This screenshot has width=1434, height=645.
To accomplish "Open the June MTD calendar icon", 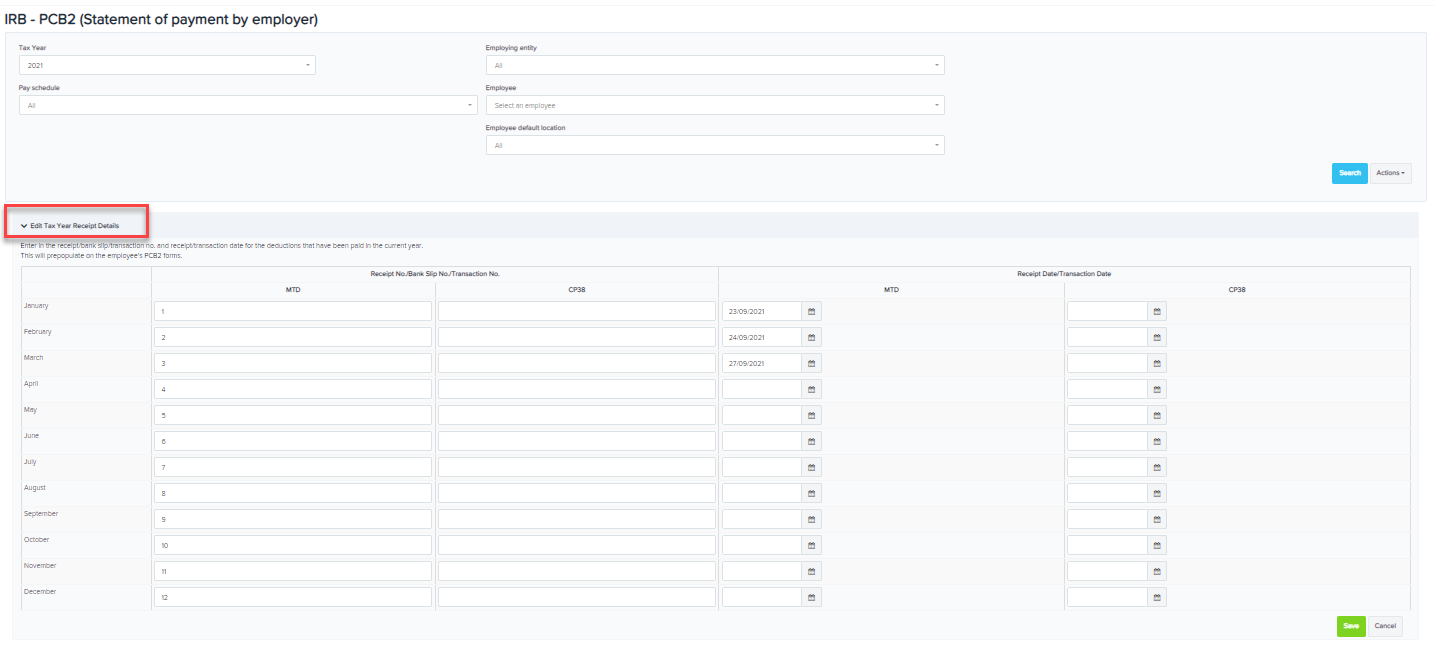I will [811, 441].
